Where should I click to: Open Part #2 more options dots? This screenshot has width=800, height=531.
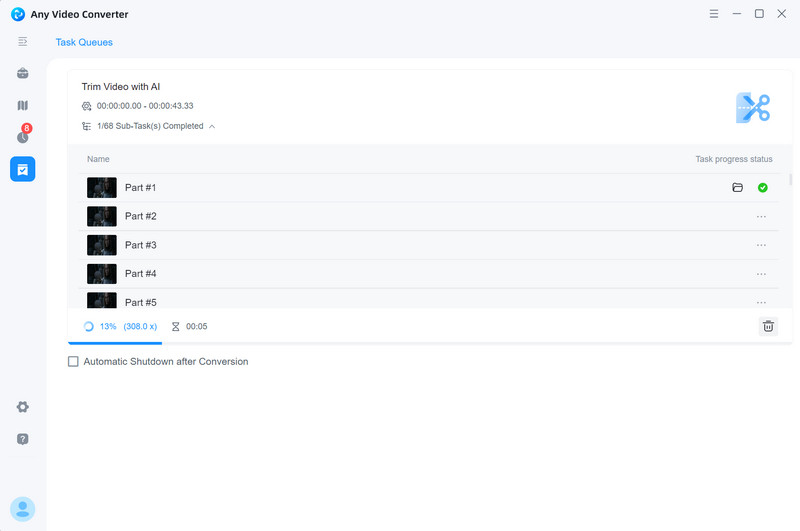tap(761, 217)
